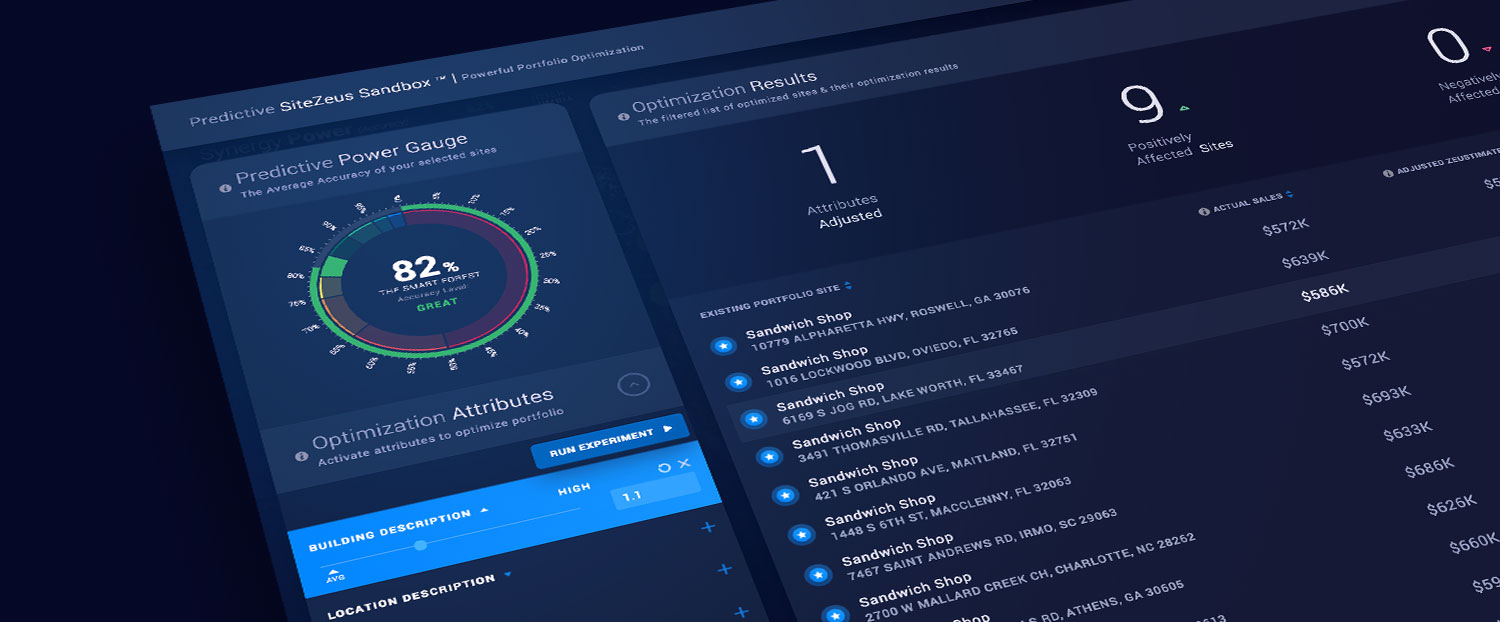Click the 1016 Lockwood Blvd, Oviedo address
The height and width of the screenshot is (622, 1500).
point(892,357)
